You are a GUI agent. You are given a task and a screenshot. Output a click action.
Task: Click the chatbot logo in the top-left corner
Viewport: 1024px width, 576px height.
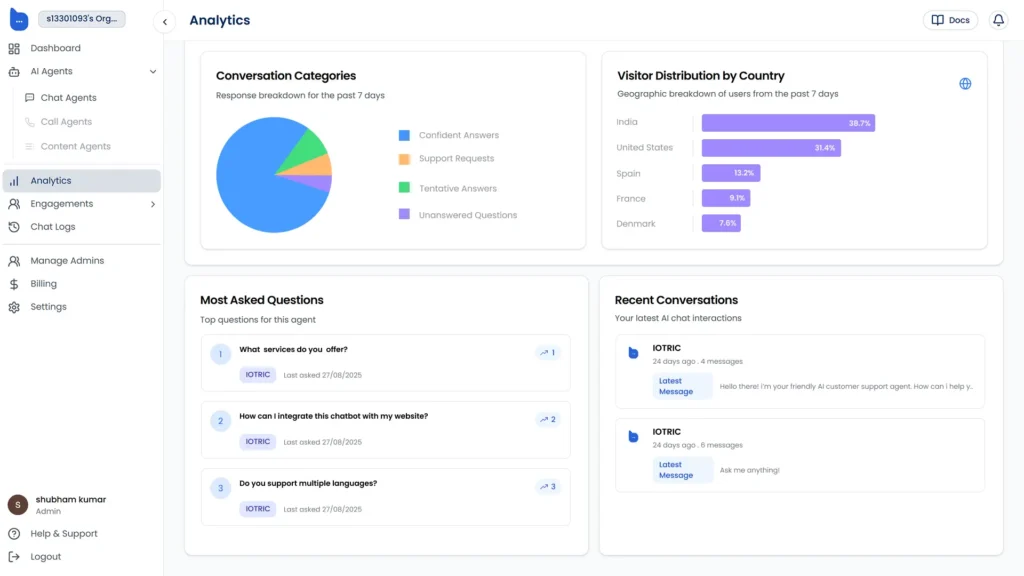pos(18,19)
